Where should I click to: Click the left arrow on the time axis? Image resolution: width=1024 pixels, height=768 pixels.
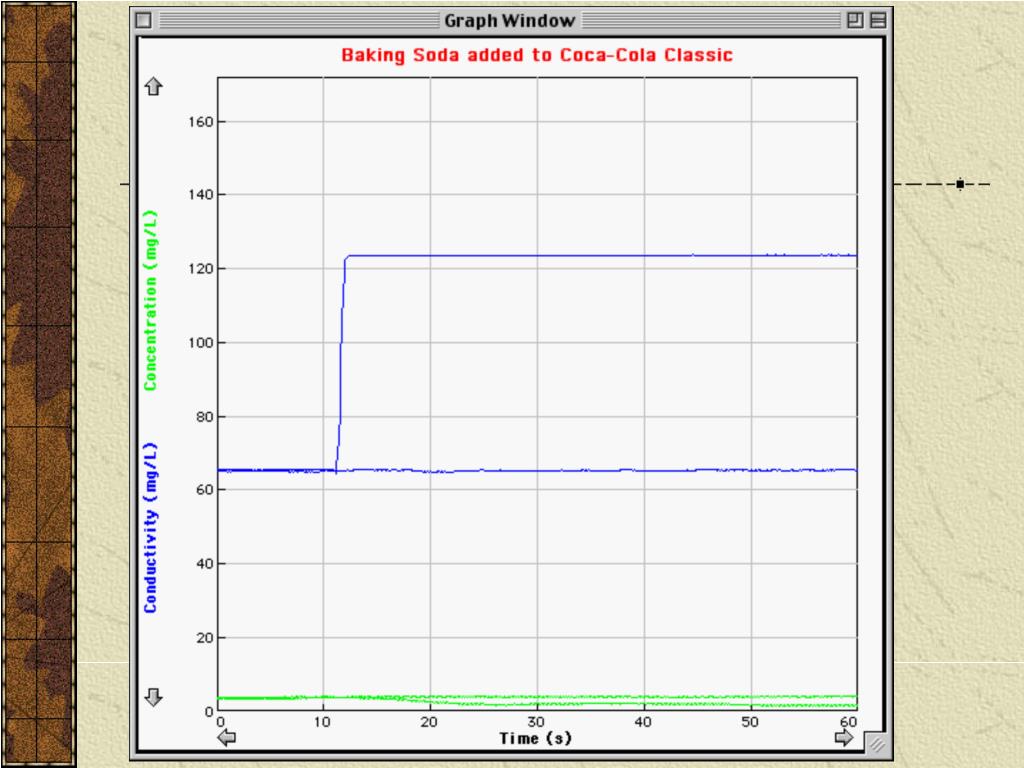pyautogui.click(x=226, y=738)
